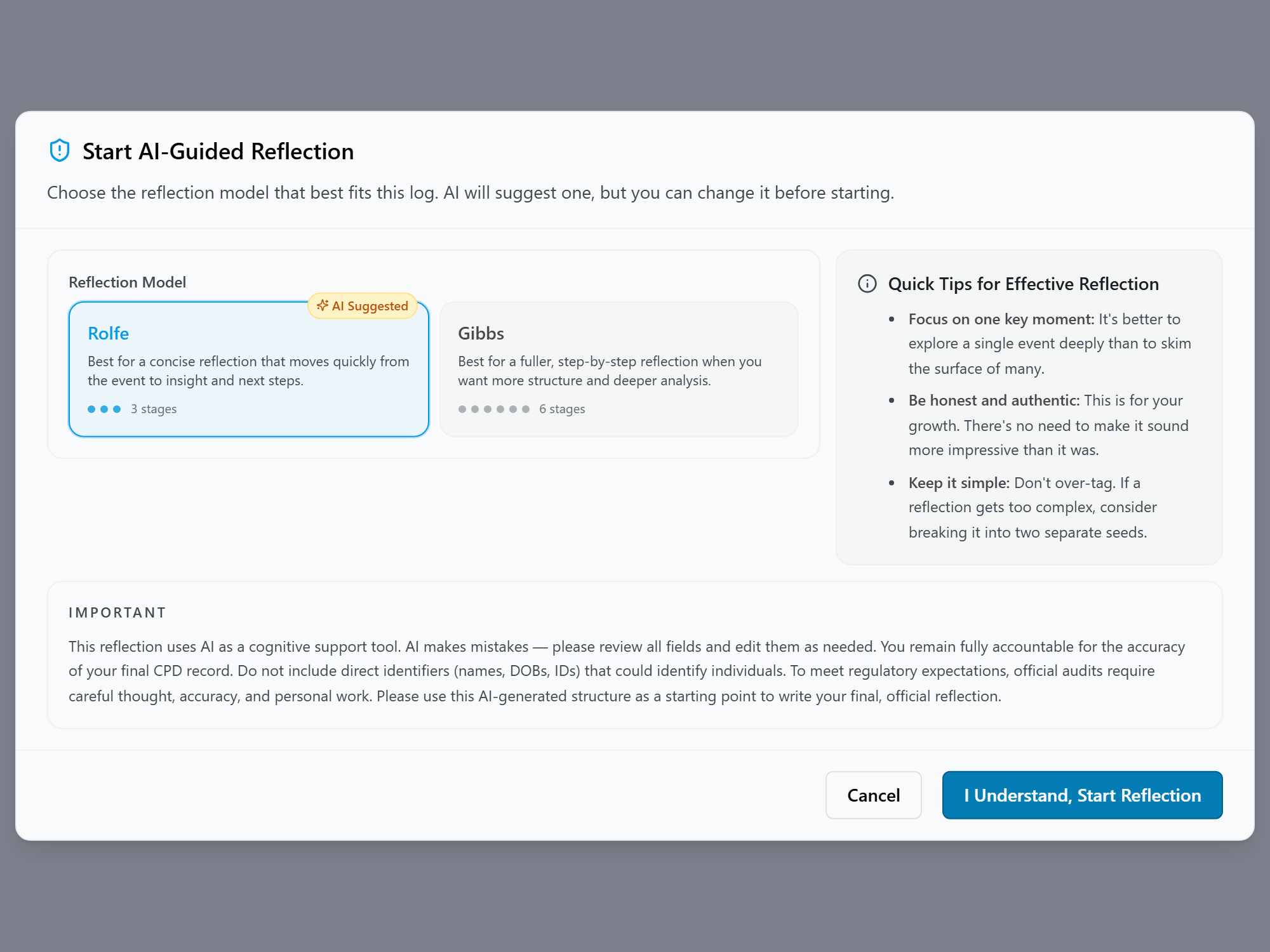The image size is (1270, 952).
Task: Click the Gibbs title text
Action: pos(481,333)
